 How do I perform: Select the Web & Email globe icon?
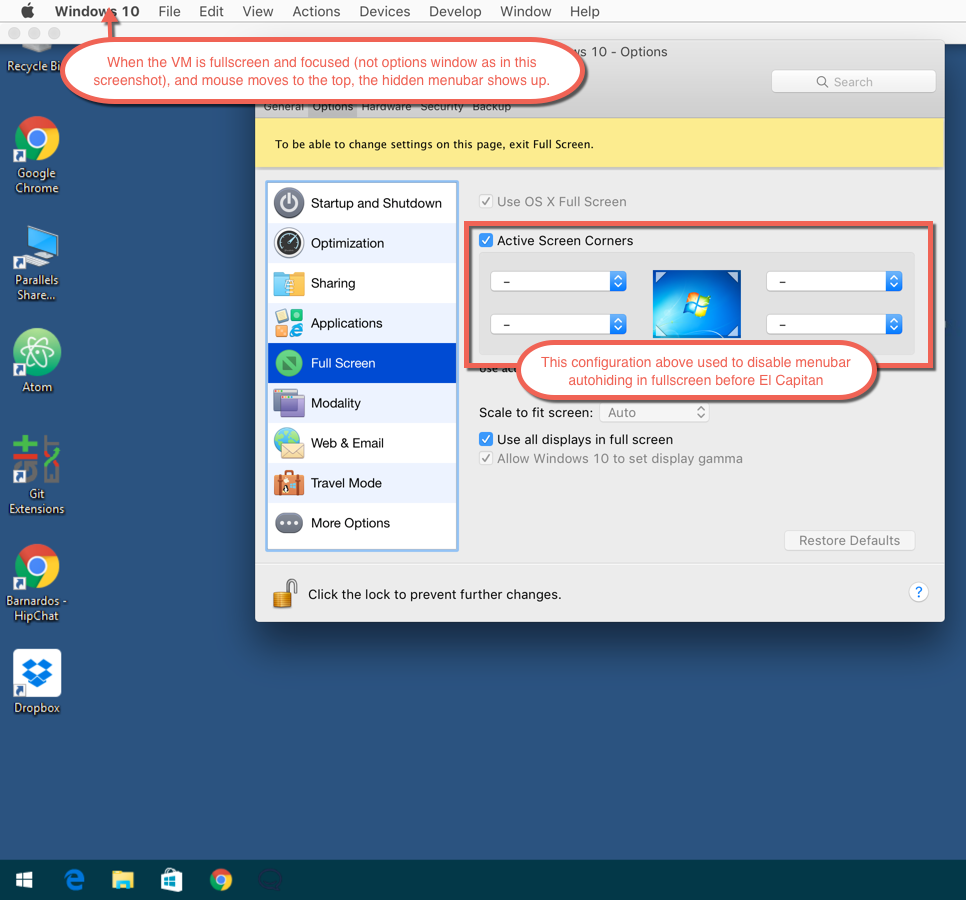pos(289,444)
